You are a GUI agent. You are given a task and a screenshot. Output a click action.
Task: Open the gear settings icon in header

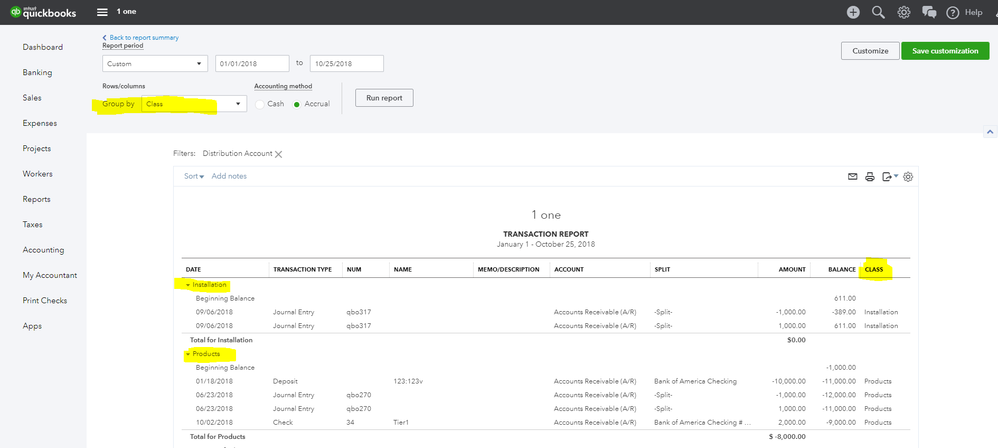904,12
